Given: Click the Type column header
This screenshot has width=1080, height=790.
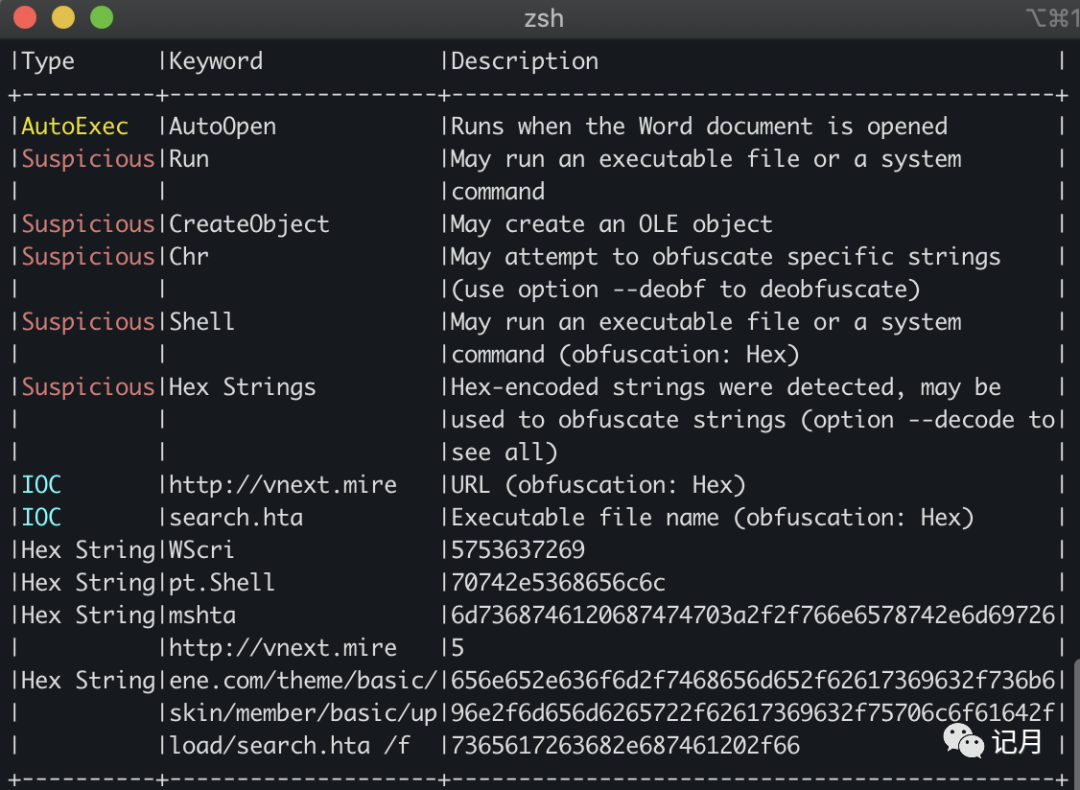Looking at the screenshot, I should coord(48,62).
